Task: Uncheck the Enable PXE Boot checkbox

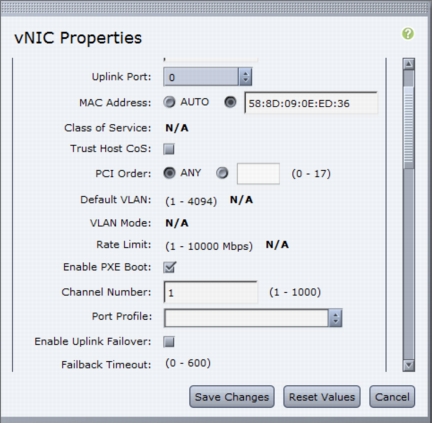Action: click(x=169, y=267)
